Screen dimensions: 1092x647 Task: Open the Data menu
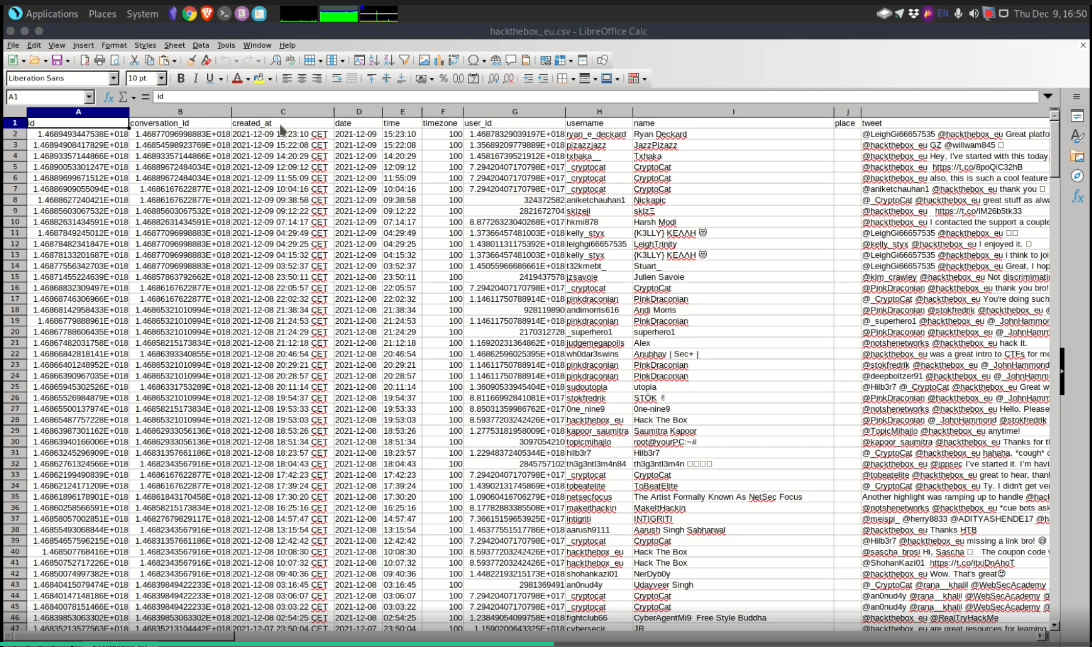[x=201, y=45]
